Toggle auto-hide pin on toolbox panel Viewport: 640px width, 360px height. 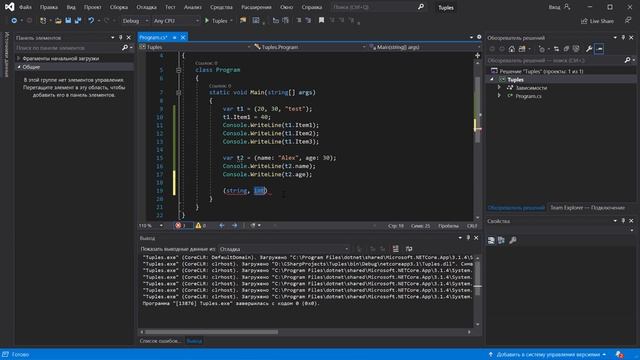[x=120, y=38]
